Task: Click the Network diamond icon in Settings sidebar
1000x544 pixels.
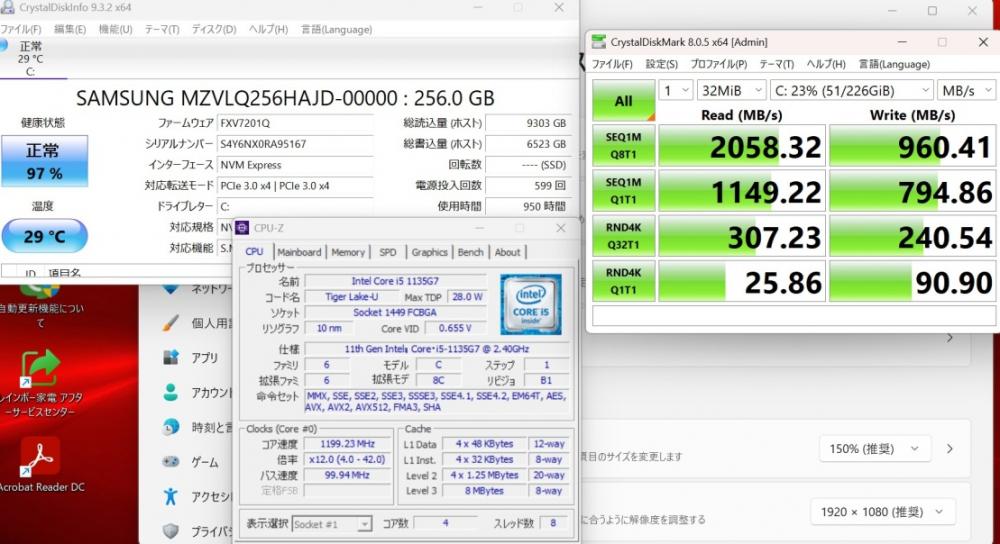Action: [x=170, y=289]
